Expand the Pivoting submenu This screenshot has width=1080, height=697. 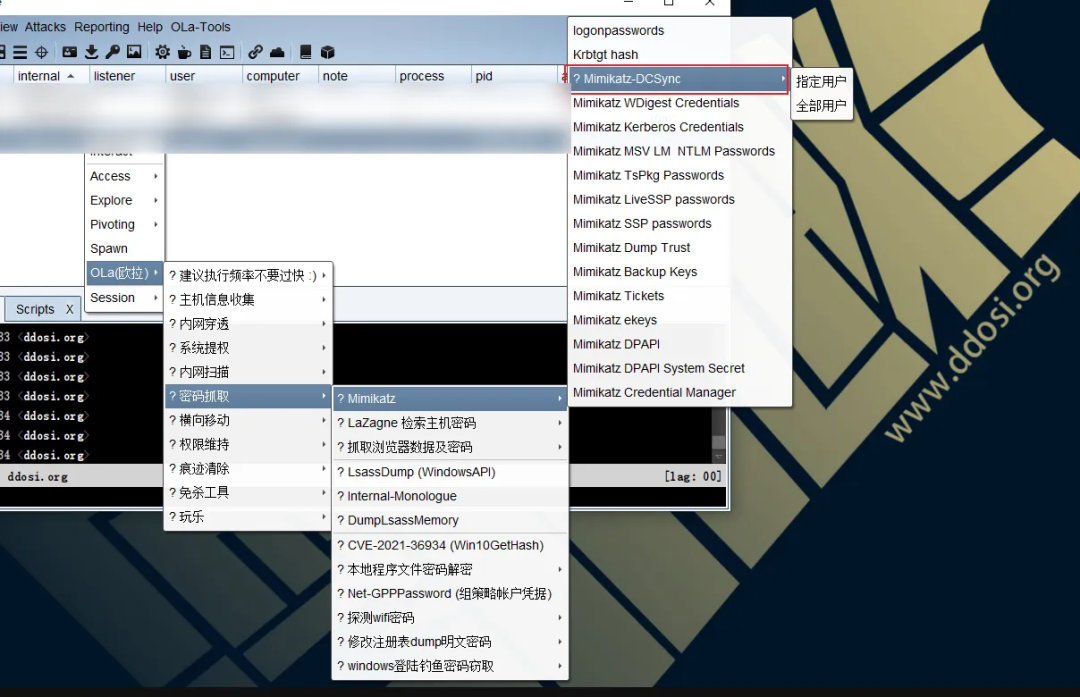click(x=124, y=225)
